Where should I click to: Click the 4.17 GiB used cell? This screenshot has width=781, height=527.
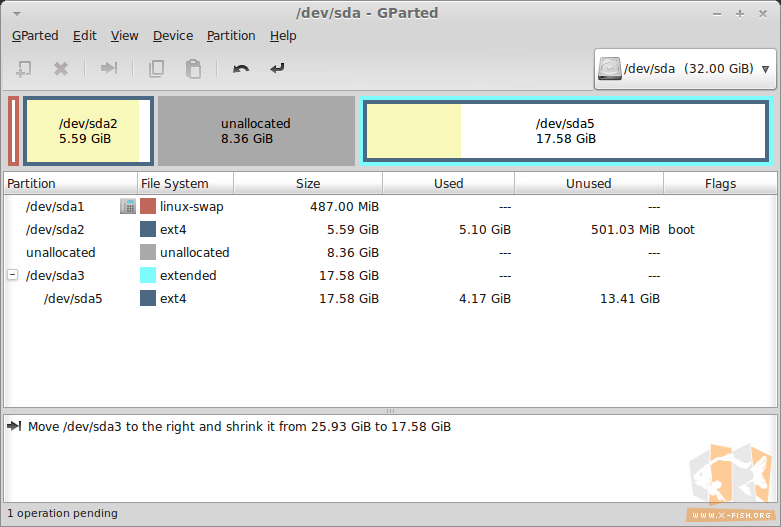[485, 298]
